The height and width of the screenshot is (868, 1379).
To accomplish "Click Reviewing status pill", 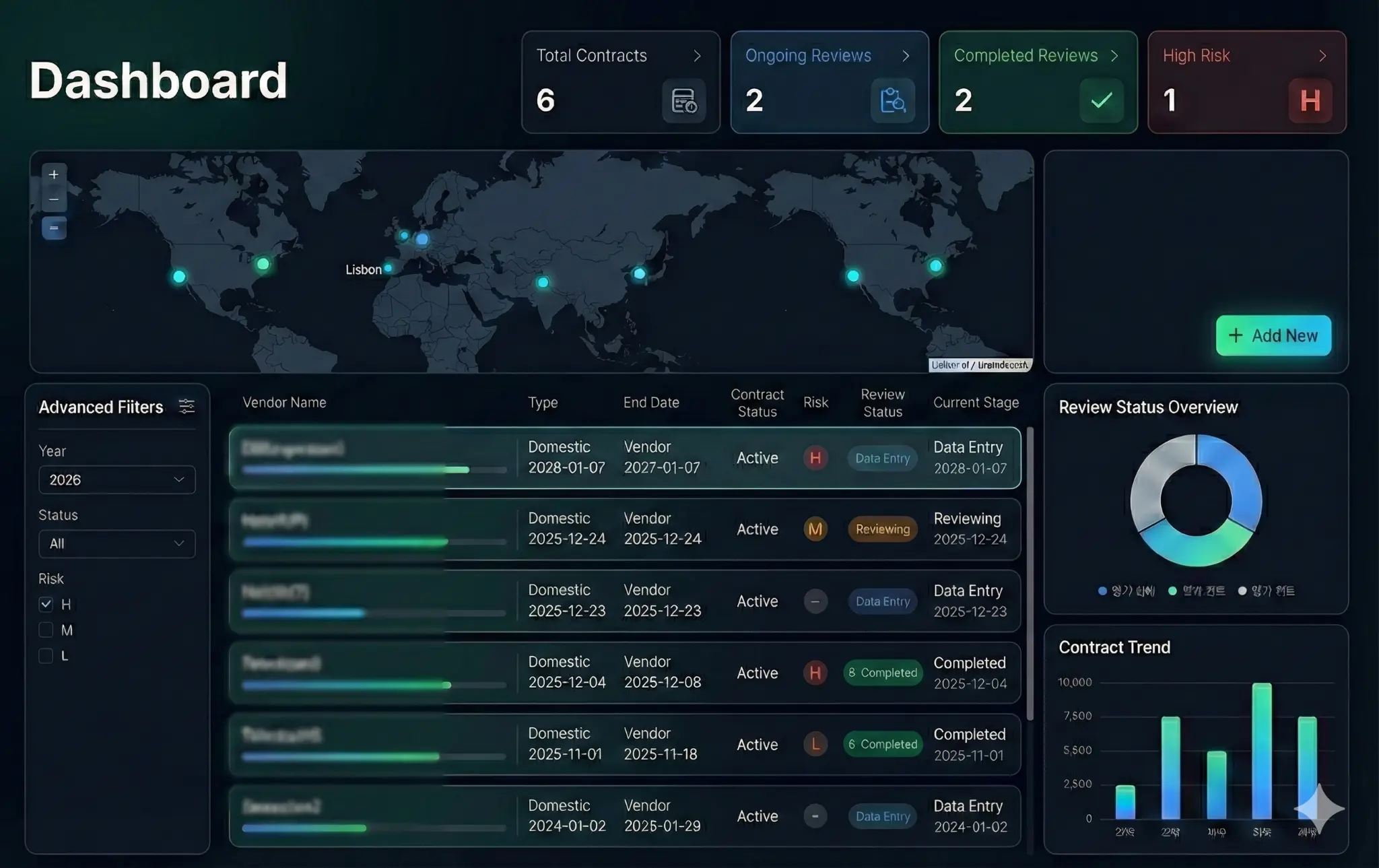I will pos(882,529).
